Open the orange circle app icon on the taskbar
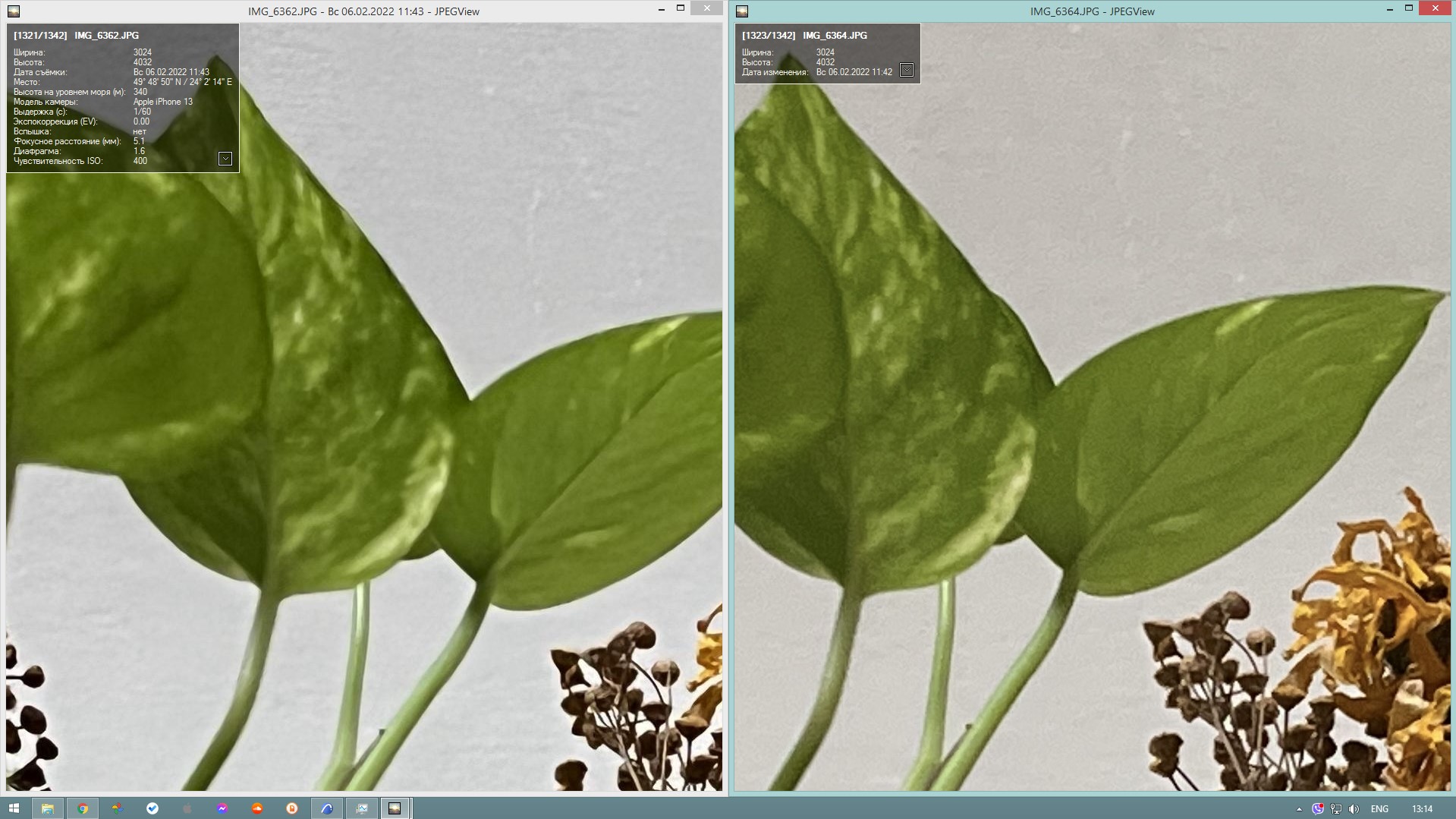 coord(291,808)
